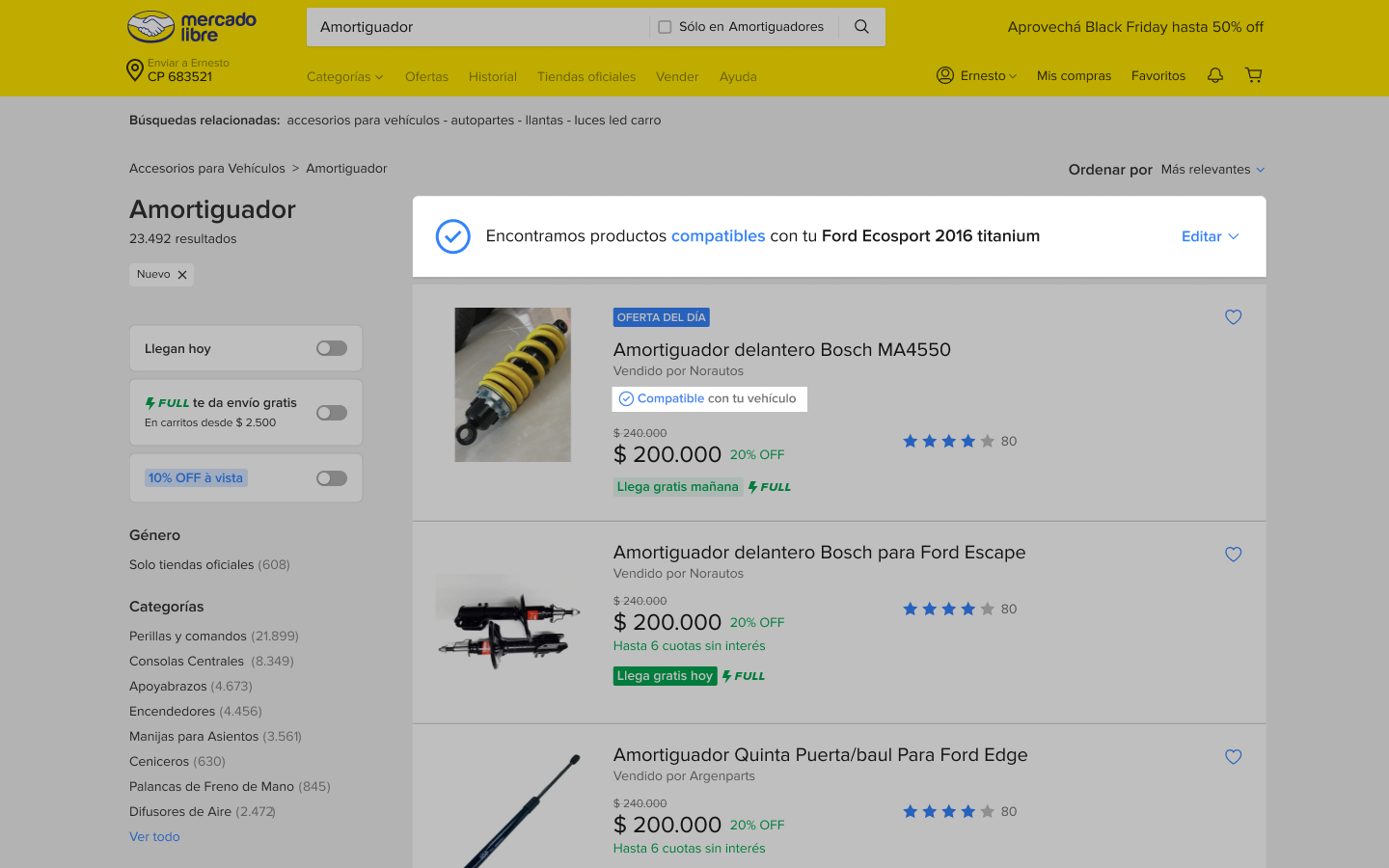Select Manijas para Asientos category
Image resolution: width=1389 pixels, height=868 pixels.
(215, 736)
